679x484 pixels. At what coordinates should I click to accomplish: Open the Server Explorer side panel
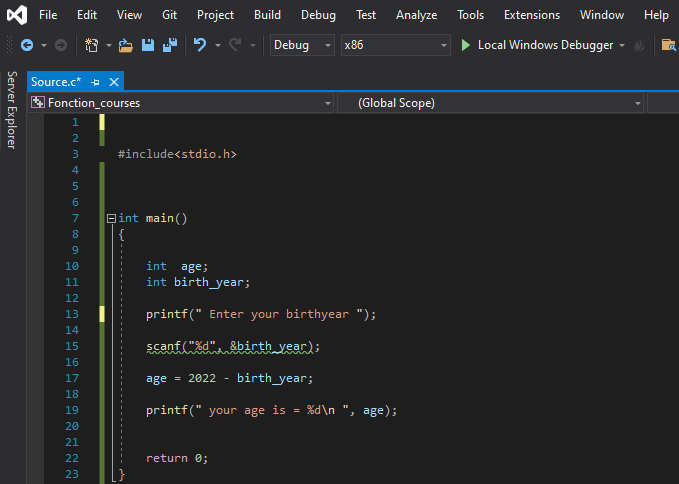tap(12, 110)
